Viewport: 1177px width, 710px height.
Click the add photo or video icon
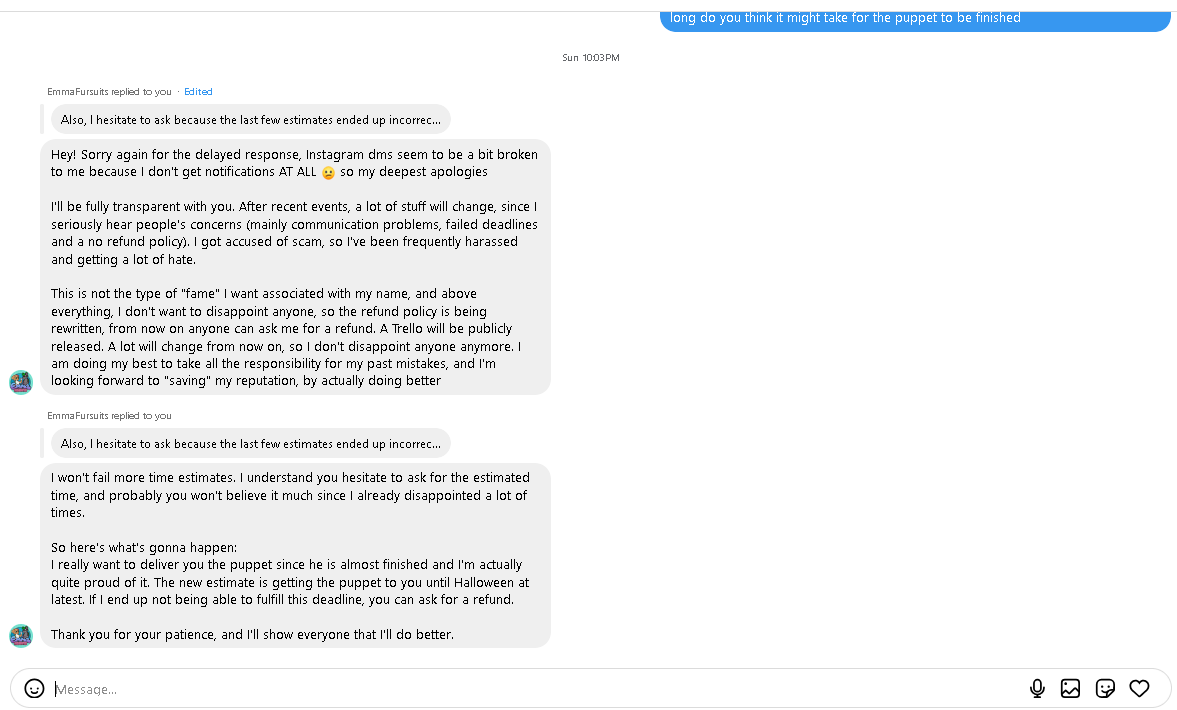click(x=1070, y=688)
